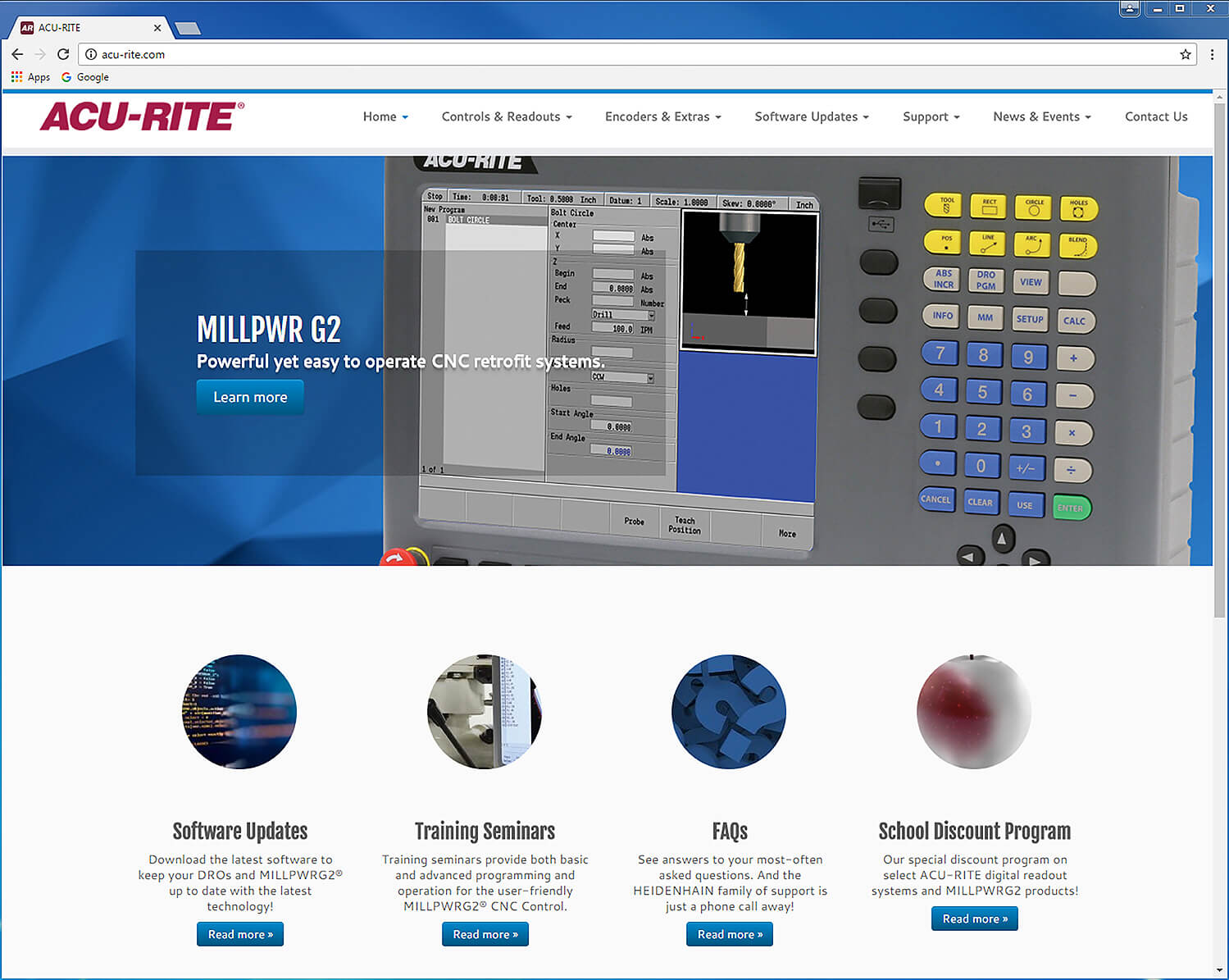1229x980 pixels.
Task: Open the Software Updates nav menu
Action: 811,116
